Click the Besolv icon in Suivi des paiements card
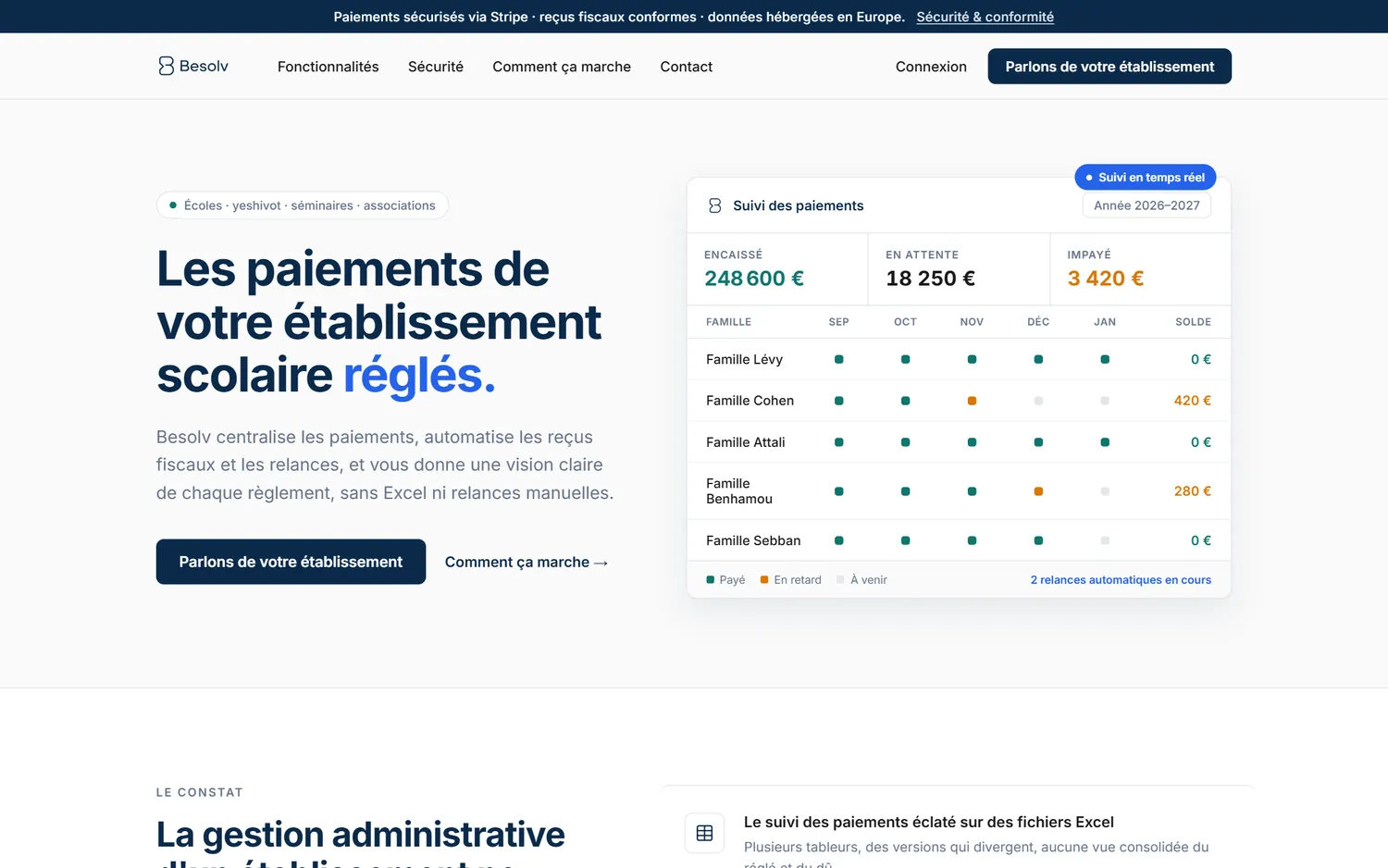Image resolution: width=1388 pixels, height=868 pixels. pos(714,205)
